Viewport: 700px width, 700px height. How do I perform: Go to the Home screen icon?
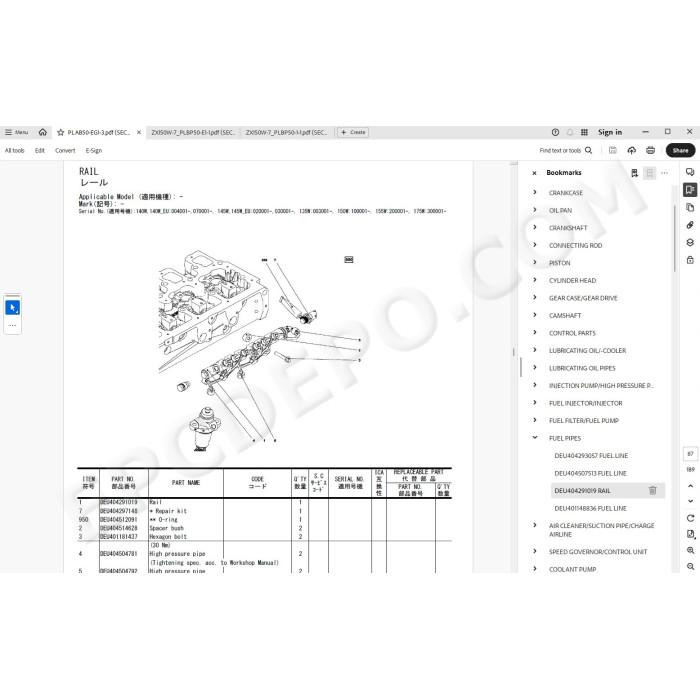(43, 132)
